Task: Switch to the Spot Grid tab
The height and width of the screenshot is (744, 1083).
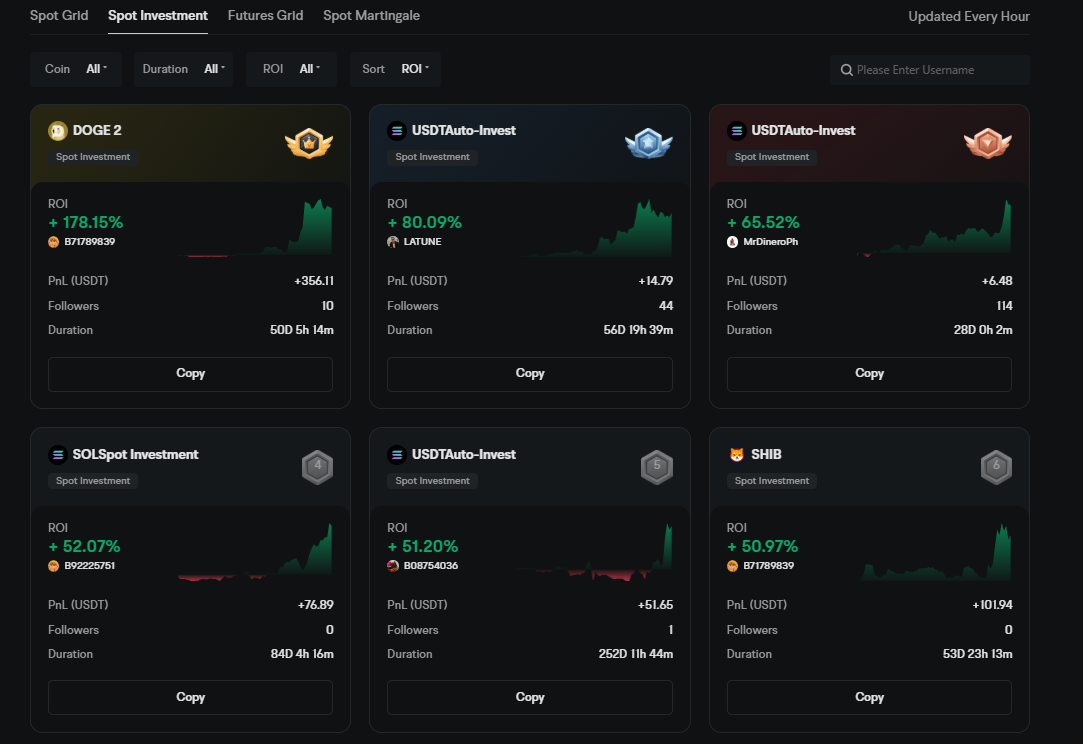Action: point(59,16)
